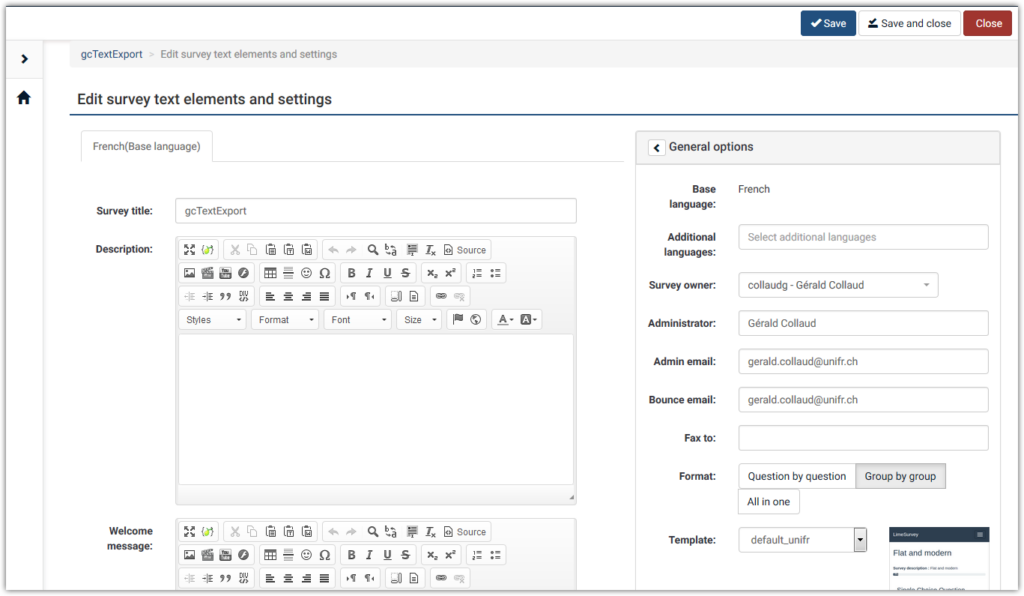1024x596 pixels.
Task: Open the Font dropdown in Description editor
Action: tap(358, 320)
